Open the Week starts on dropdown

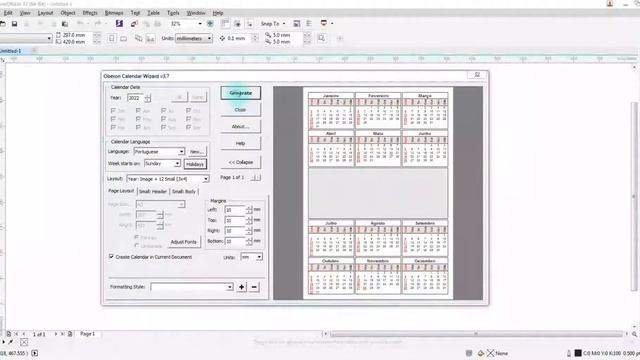pyautogui.click(x=178, y=163)
